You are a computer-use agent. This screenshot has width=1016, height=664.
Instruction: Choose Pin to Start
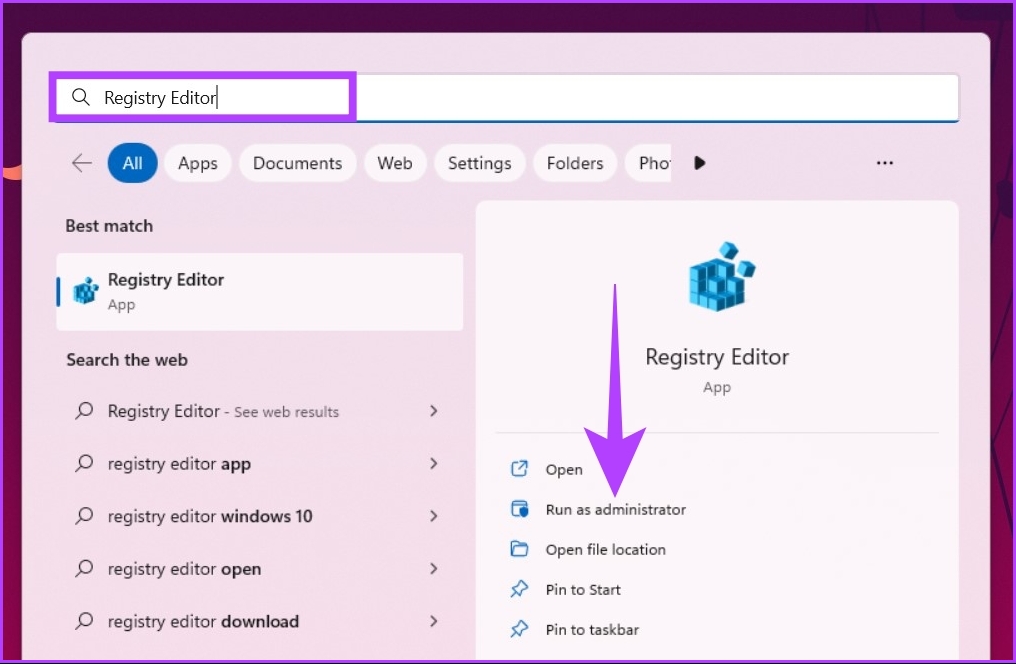point(583,590)
